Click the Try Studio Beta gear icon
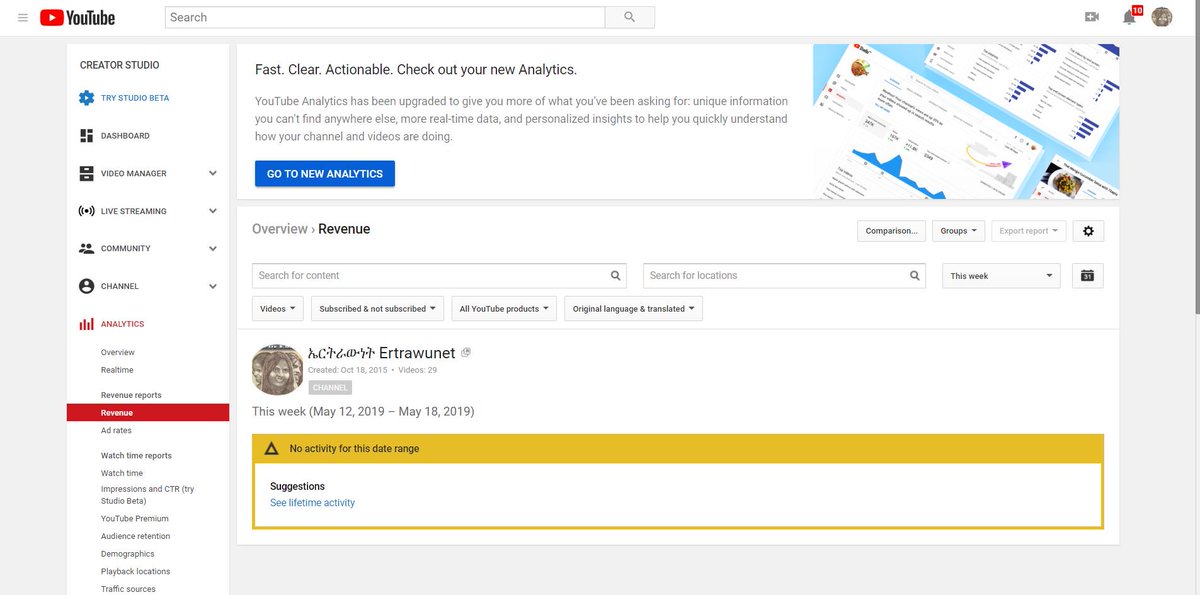The image size is (1200, 595). [87, 98]
